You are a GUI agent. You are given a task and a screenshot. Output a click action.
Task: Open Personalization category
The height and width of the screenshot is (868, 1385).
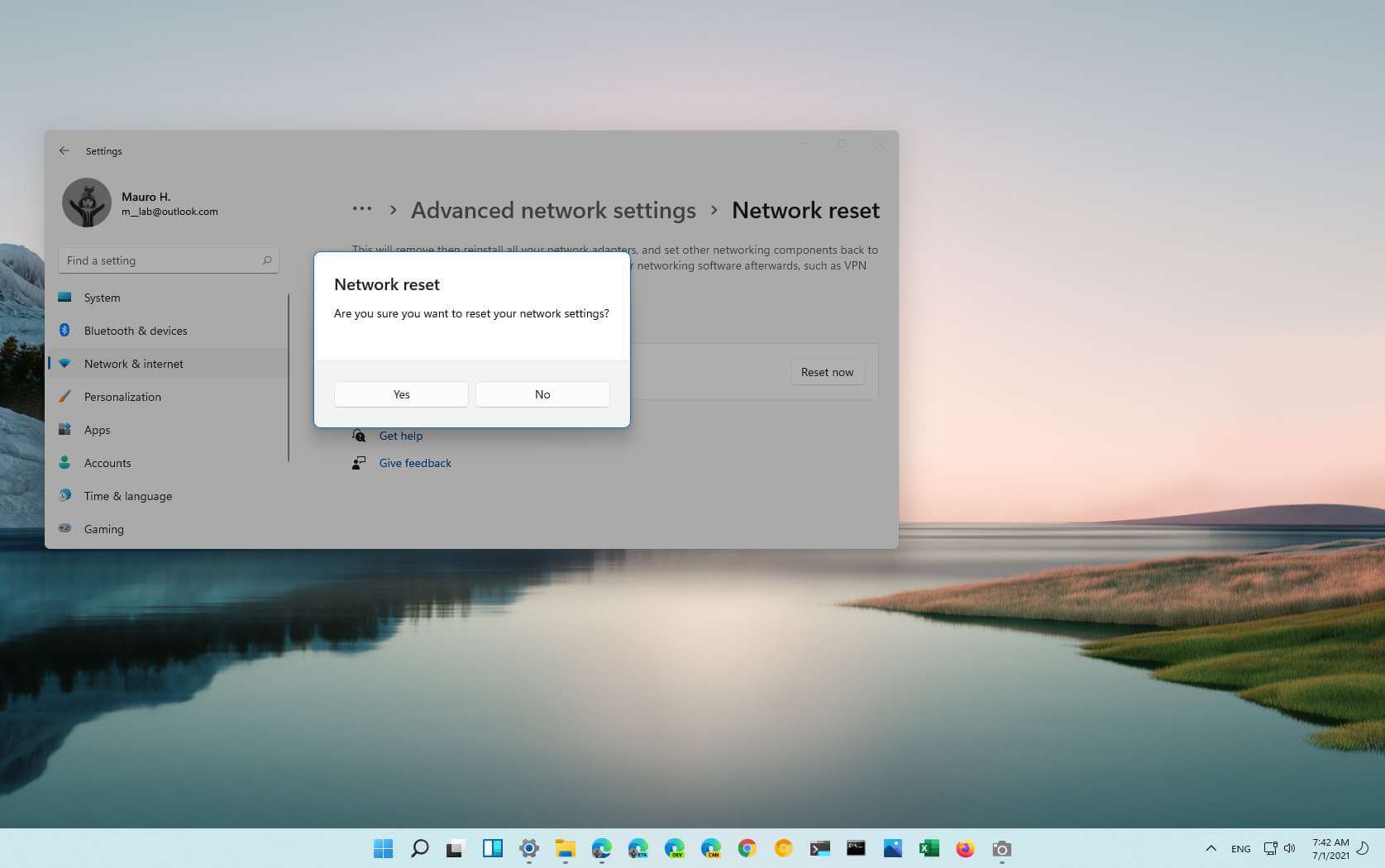click(169, 397)
